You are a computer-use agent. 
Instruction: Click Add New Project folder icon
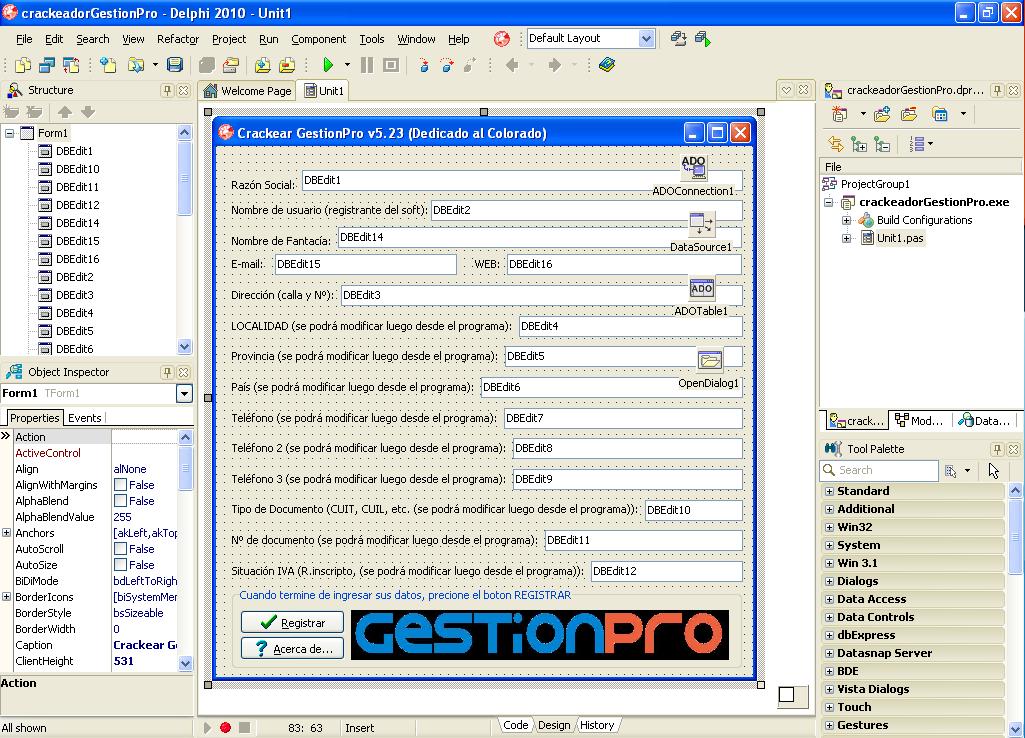tap(882, 114)
